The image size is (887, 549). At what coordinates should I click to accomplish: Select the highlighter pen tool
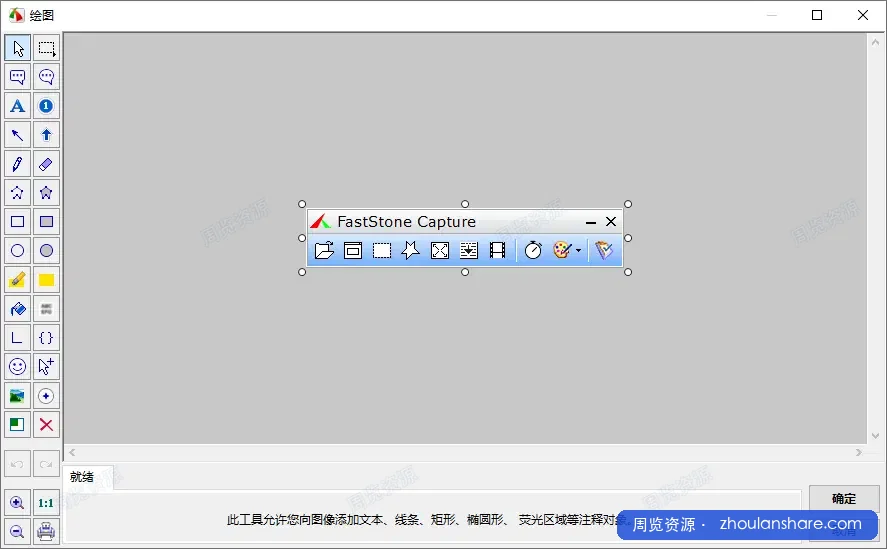click(18, 280)
